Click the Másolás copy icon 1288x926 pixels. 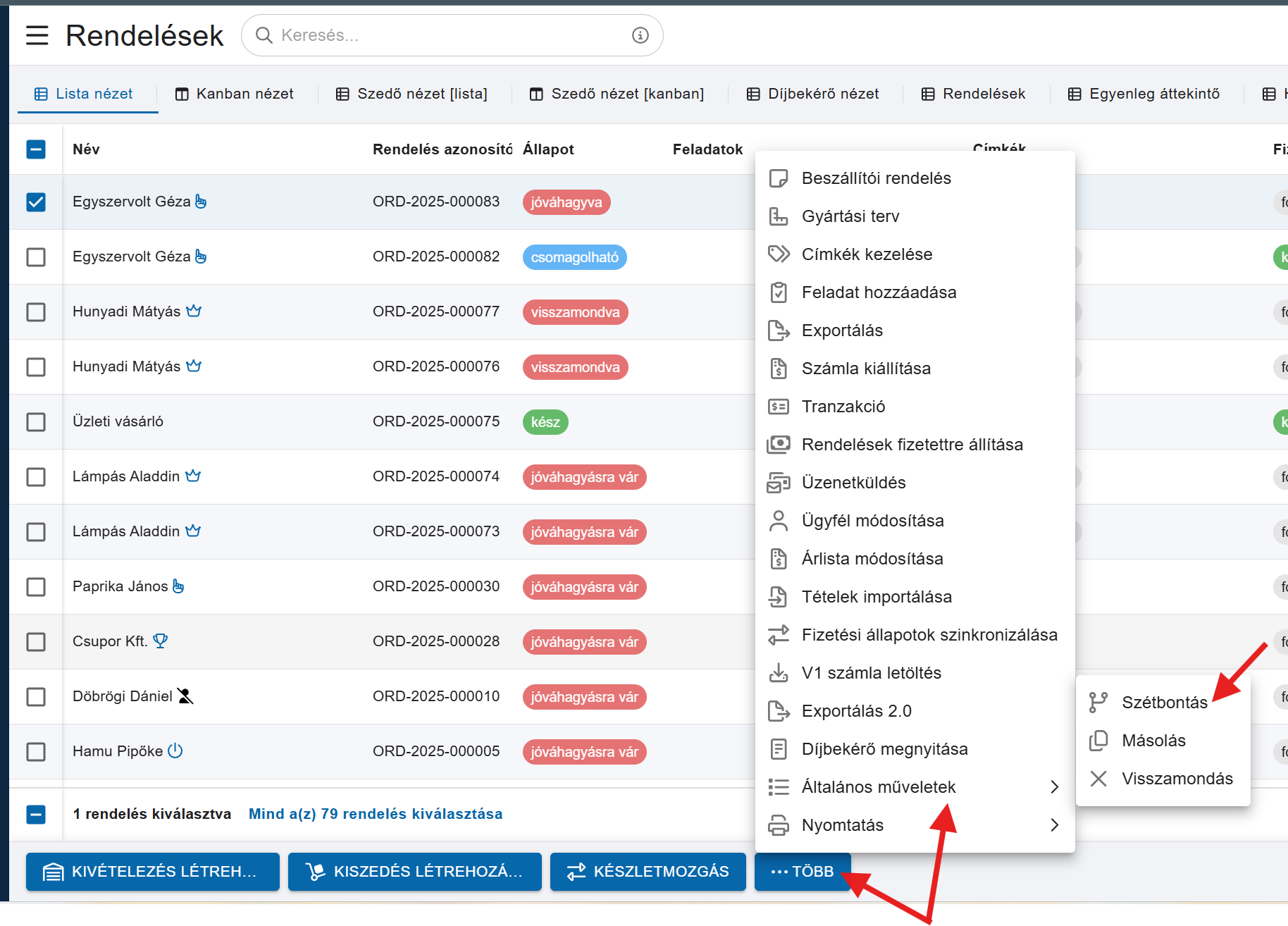click(1098, 740)
